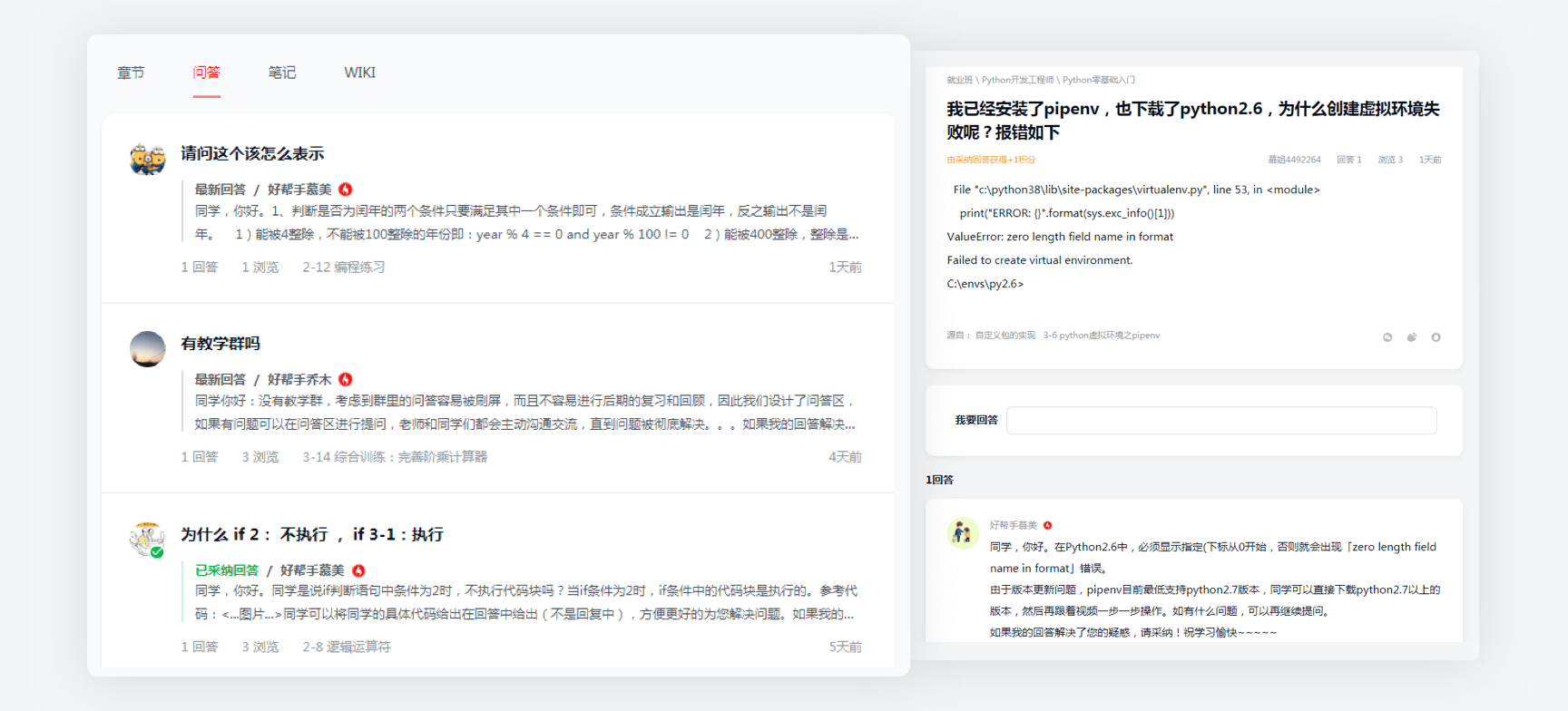Screen dimensions: 1568x711
Task: Click the rightmost share icon under question
Action: coord(1436,337)
